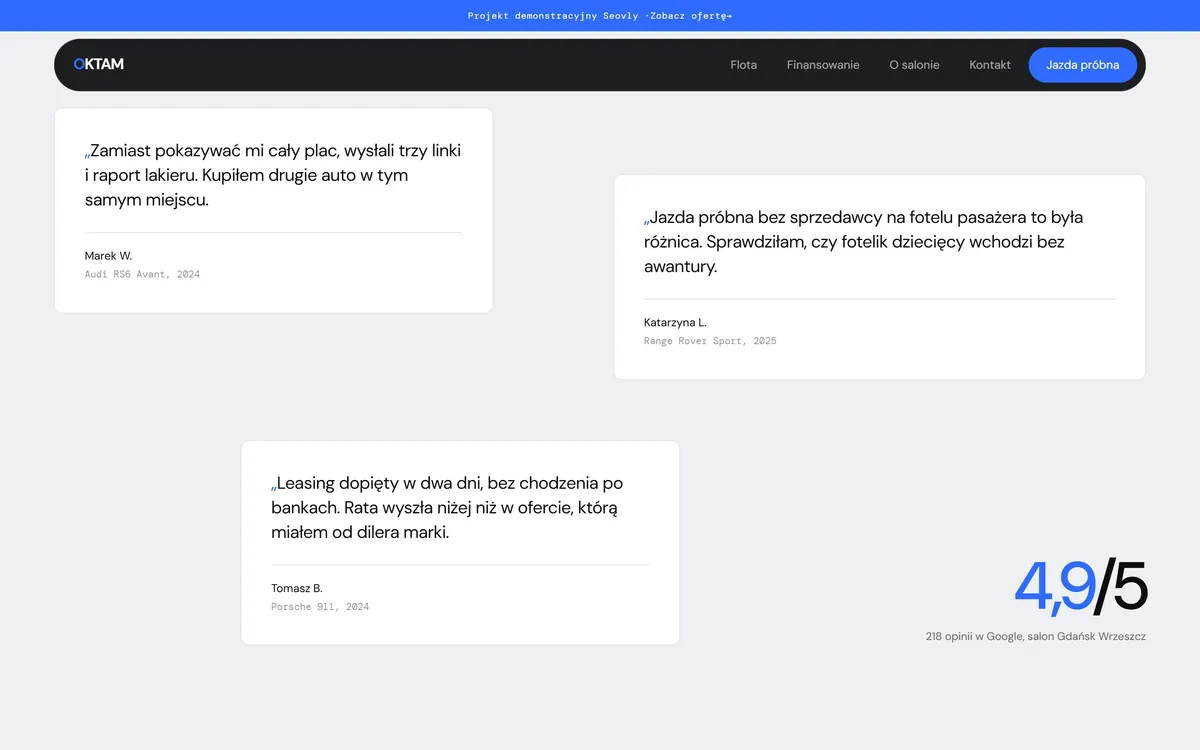Click the Porsche 911, 2024 label
This screenshot has height=750, width=1200.
(320, 607)
